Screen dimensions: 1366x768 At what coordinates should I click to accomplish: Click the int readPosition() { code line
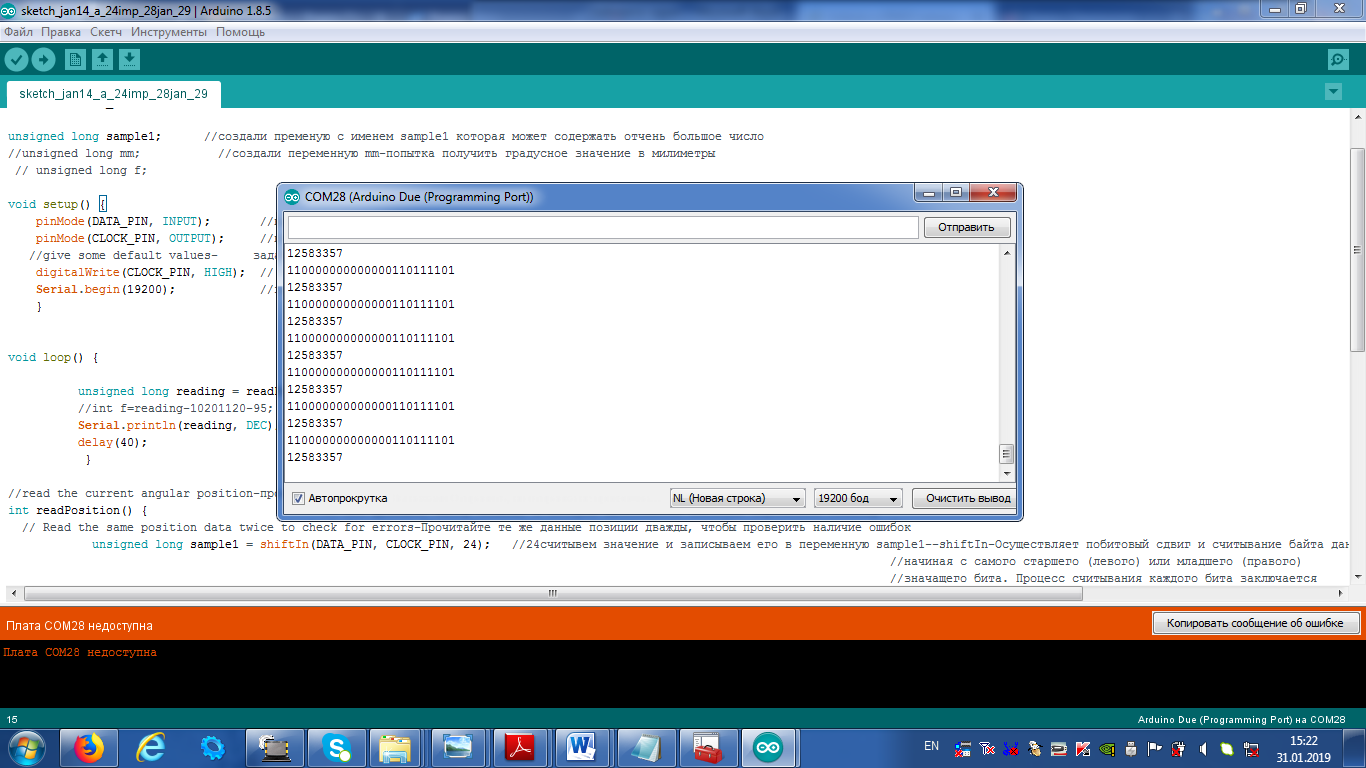[77, 510]
